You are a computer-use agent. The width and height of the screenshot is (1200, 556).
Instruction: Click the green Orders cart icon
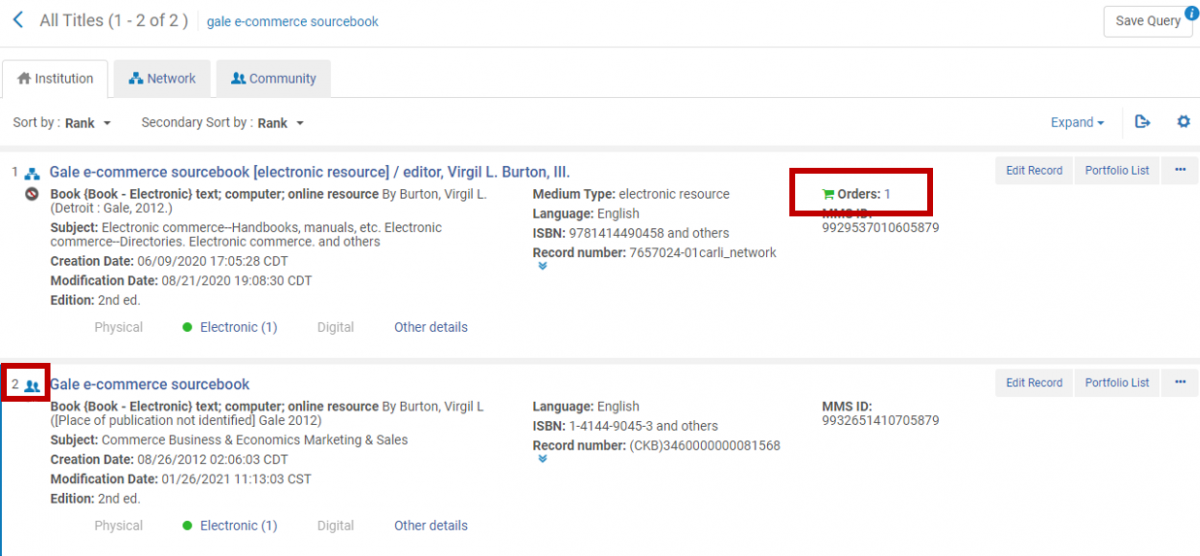(x=827, y=194)
